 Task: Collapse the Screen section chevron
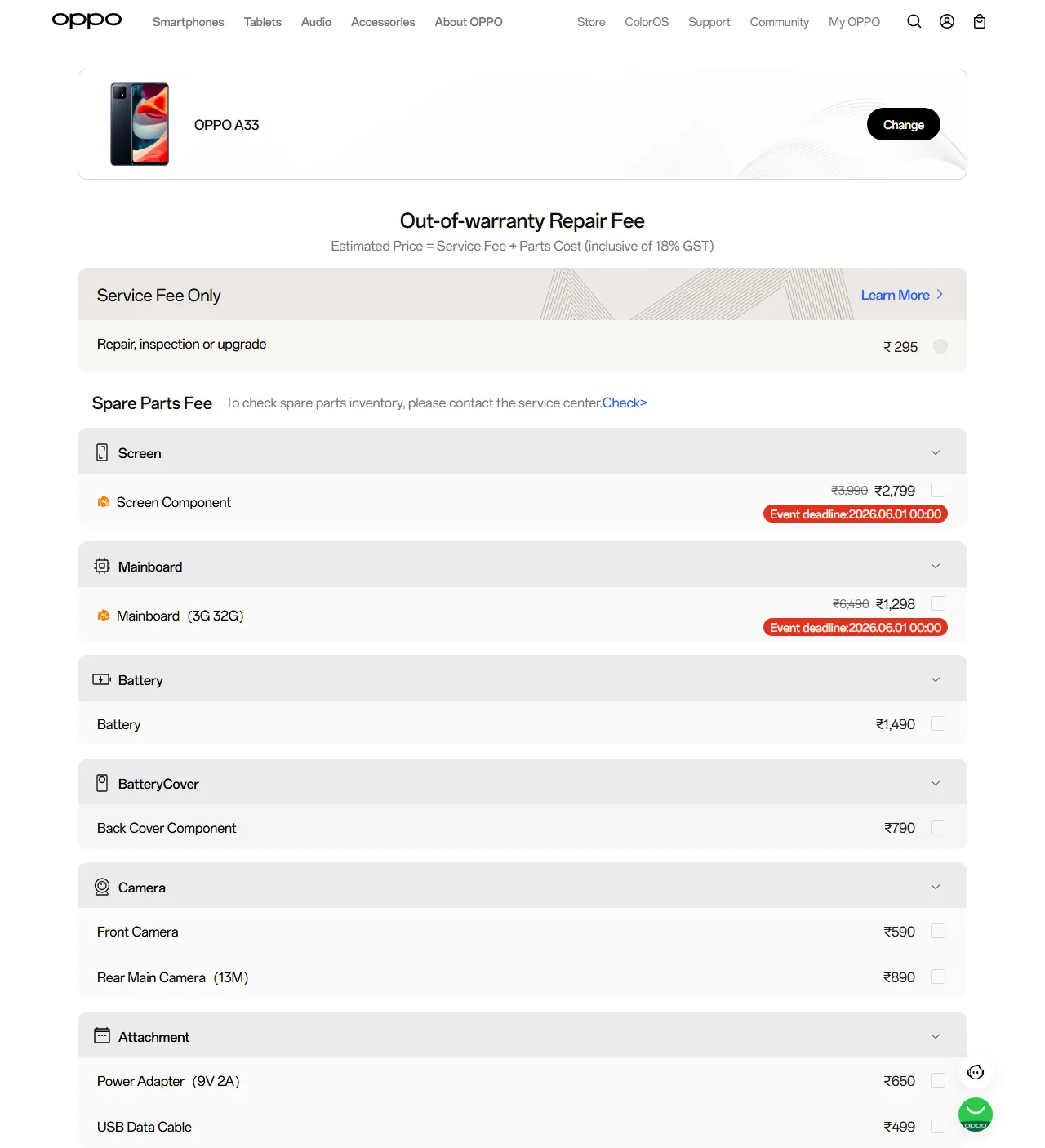936,452
